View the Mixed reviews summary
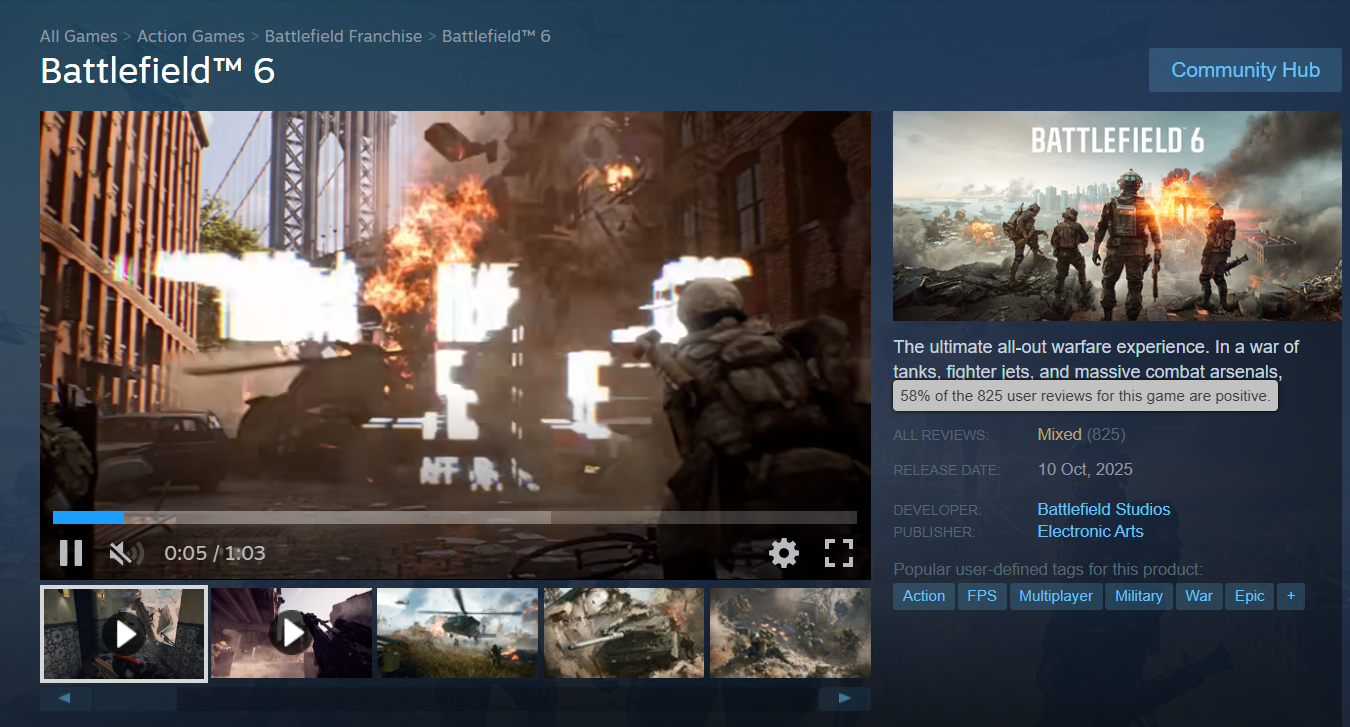Screen dimensions: 1350x727 (x=1060, y=434)
